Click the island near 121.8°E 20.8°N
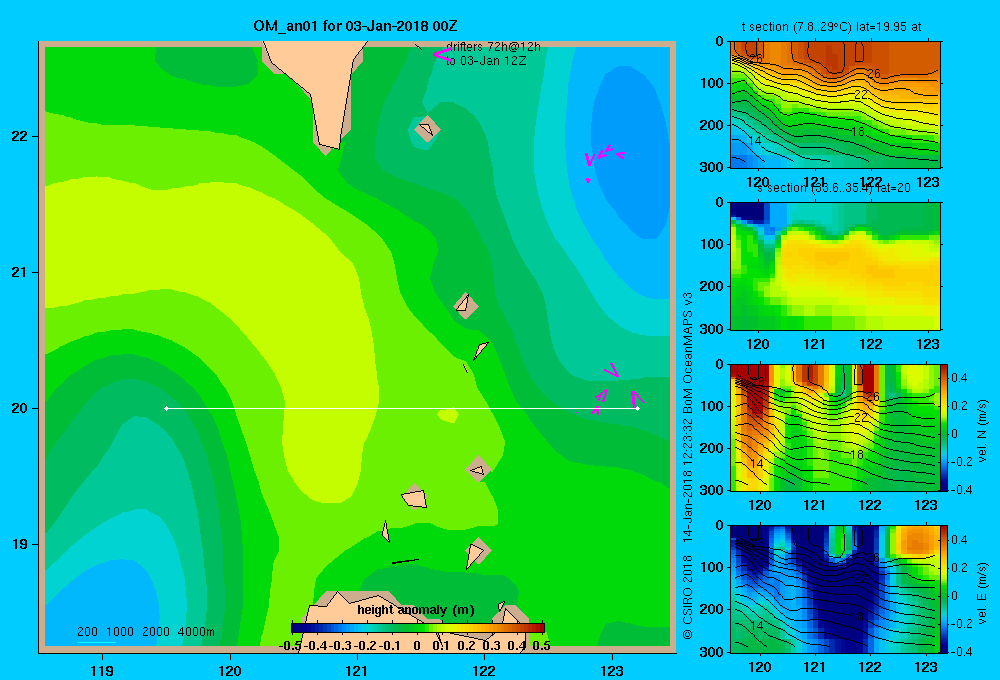Screen dimensions: 1000x680 click(x=466, y=305)
